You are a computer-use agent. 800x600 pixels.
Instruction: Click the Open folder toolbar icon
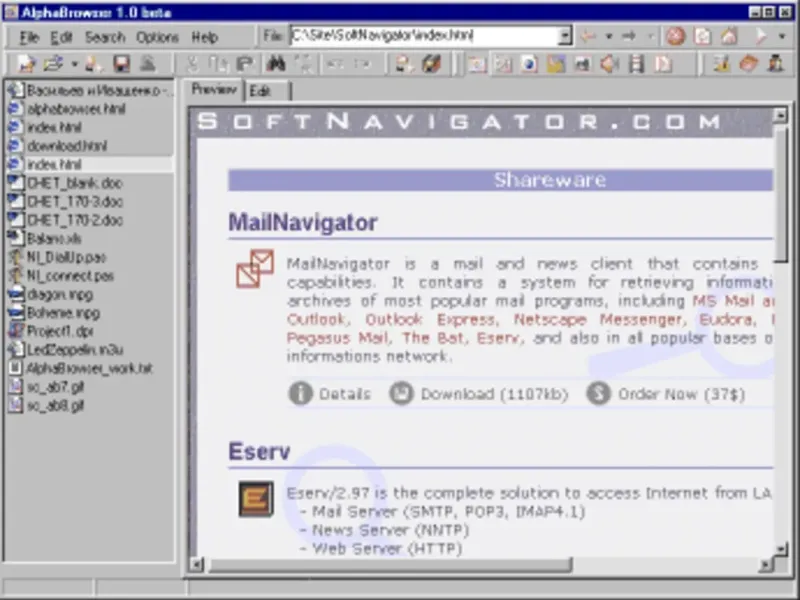pyautogui.click(x=53, y=64)
